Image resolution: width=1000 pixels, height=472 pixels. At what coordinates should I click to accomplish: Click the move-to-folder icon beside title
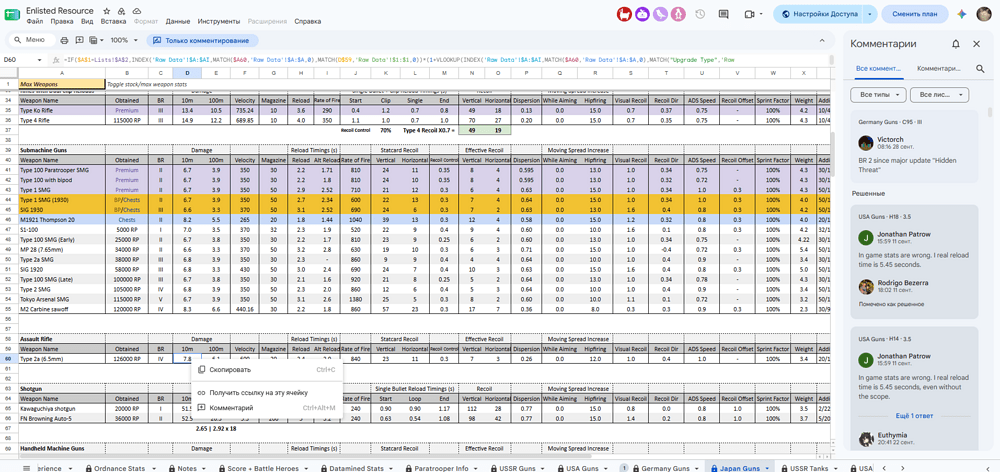pyautogui.click(x=122, y=11)
